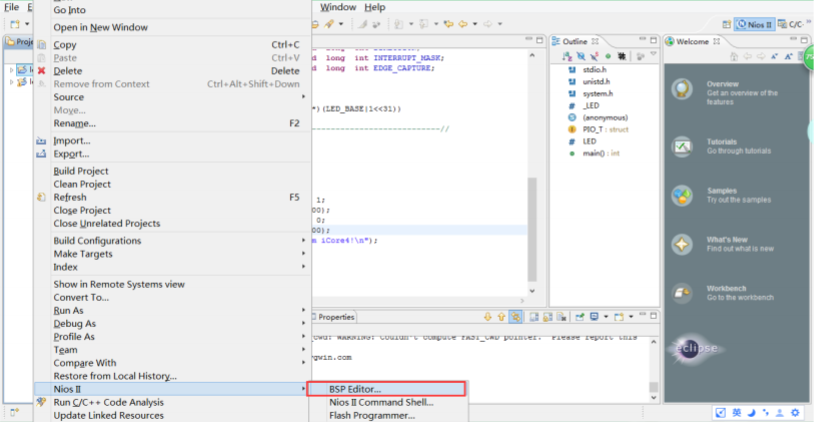Expand the first project tree node

(x=12, y=70)
